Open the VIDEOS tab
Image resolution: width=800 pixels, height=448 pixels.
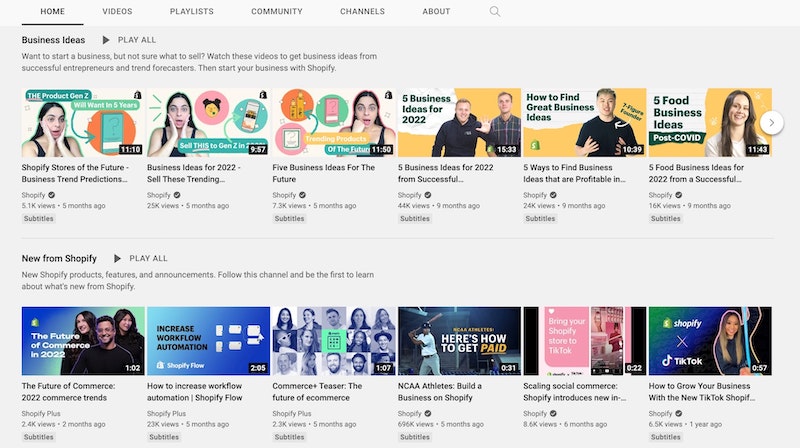tap(117, 11)
